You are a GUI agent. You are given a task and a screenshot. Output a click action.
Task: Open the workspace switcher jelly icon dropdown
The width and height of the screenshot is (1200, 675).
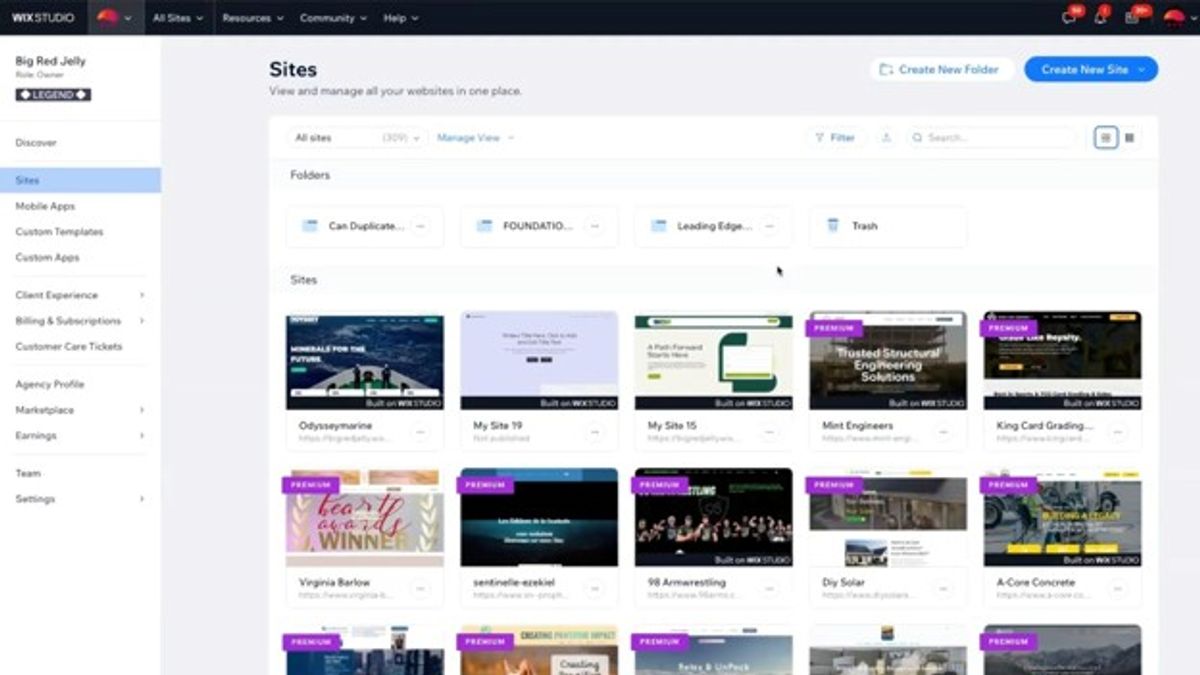pyautogui.click(x=115, y=18)
